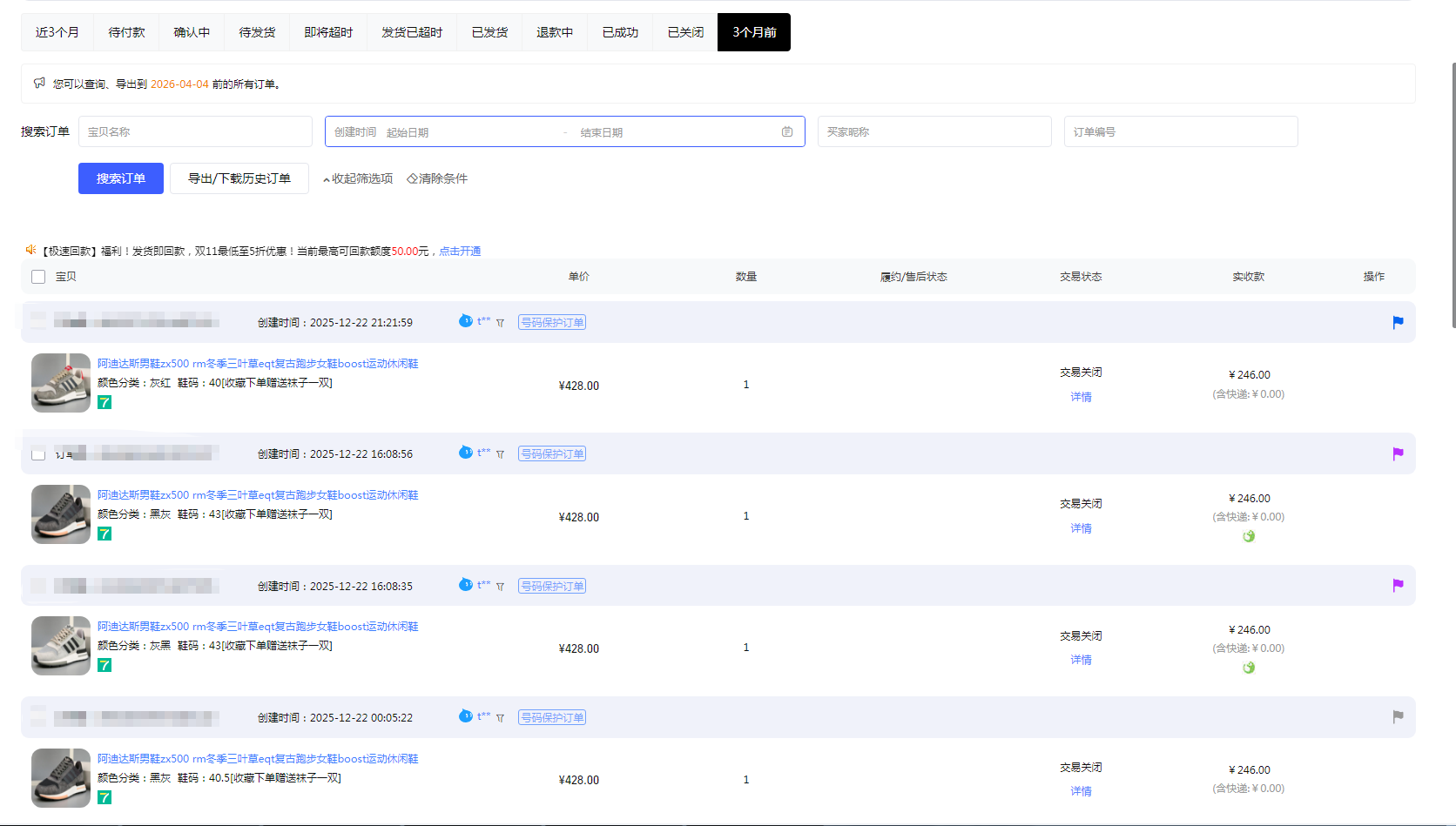Click the green round icon under the 灰黑 size 43 payment
Viewport: 1456px width, 826px height.
point(1249,668)
